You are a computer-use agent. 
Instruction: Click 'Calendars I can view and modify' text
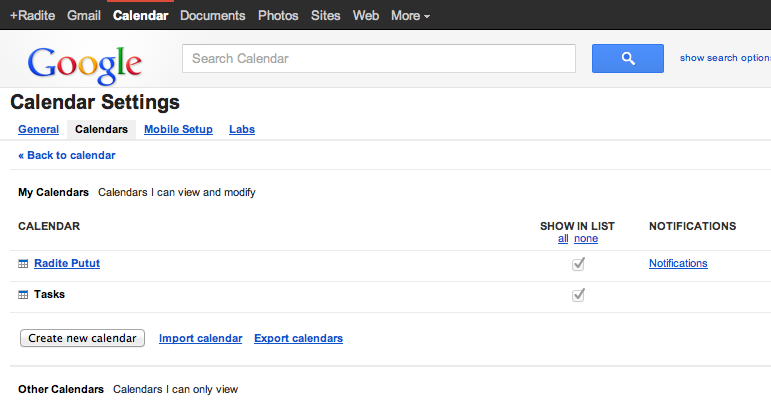tap(177, 192)
